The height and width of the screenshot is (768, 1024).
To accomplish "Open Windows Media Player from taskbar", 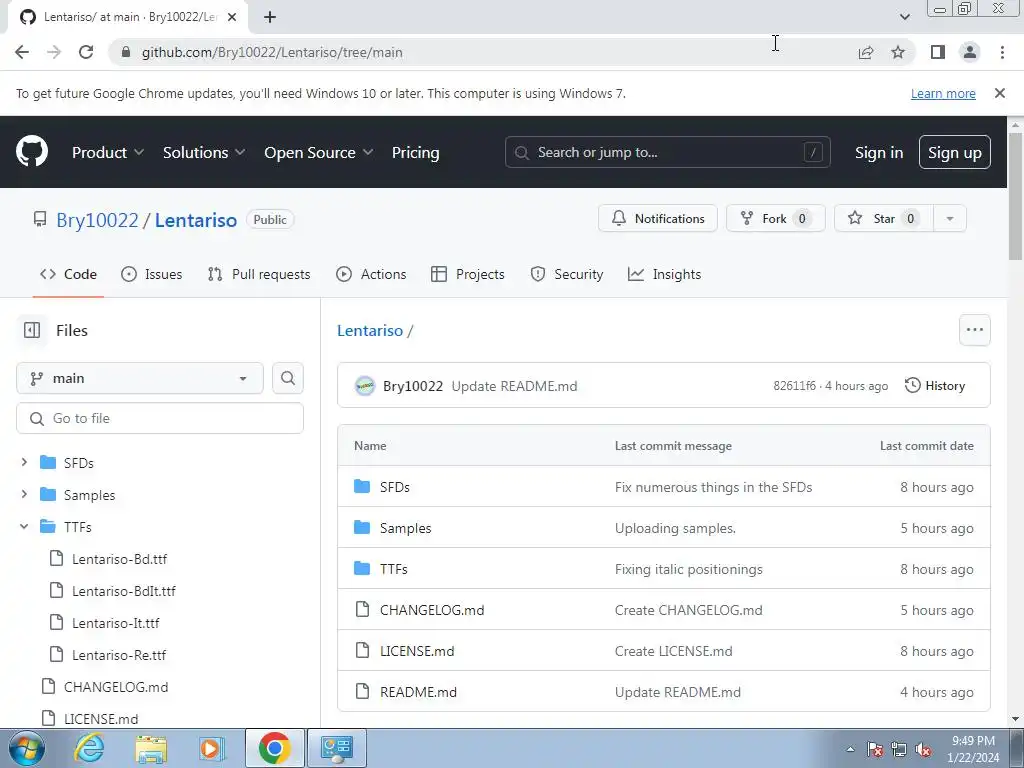I will pos(212,748).
